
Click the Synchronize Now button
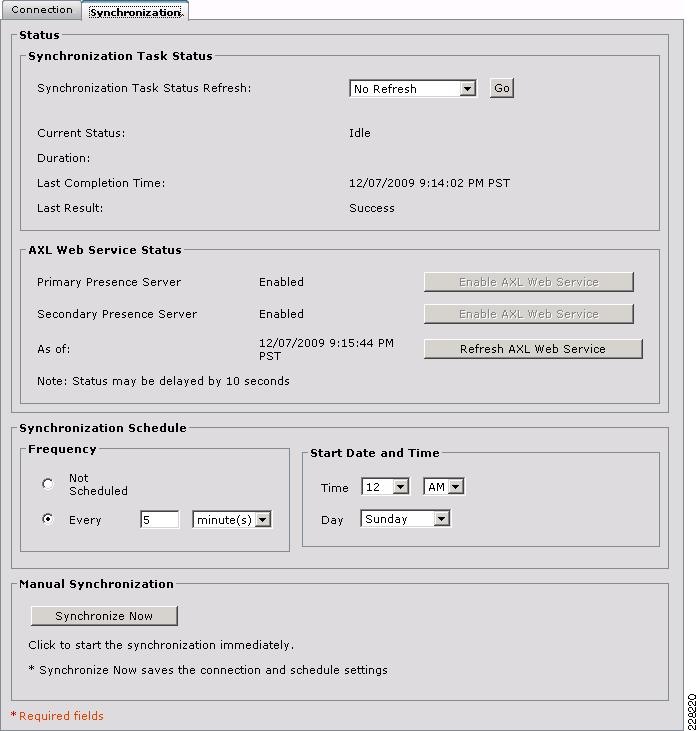click(x=104, y=616)
